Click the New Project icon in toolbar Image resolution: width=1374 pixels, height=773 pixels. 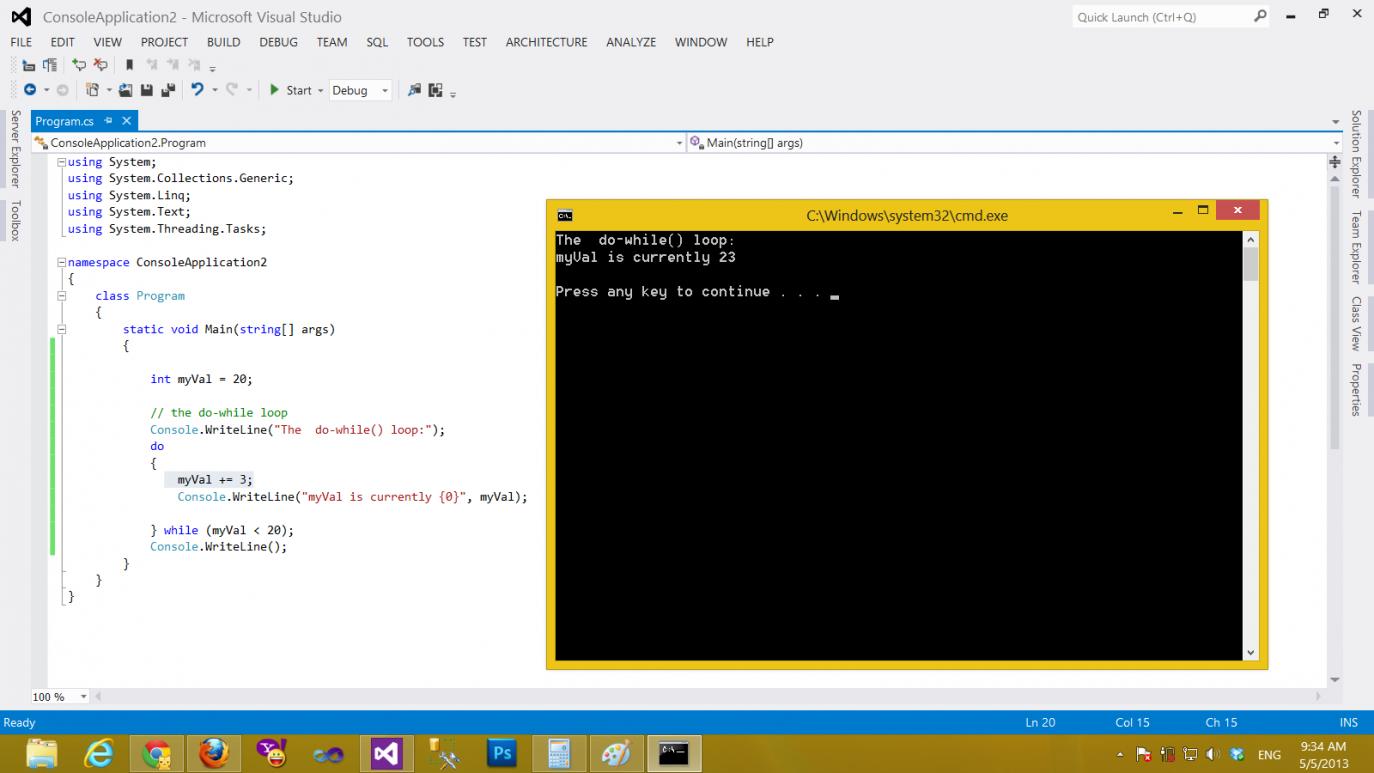(x=93, y=90)
